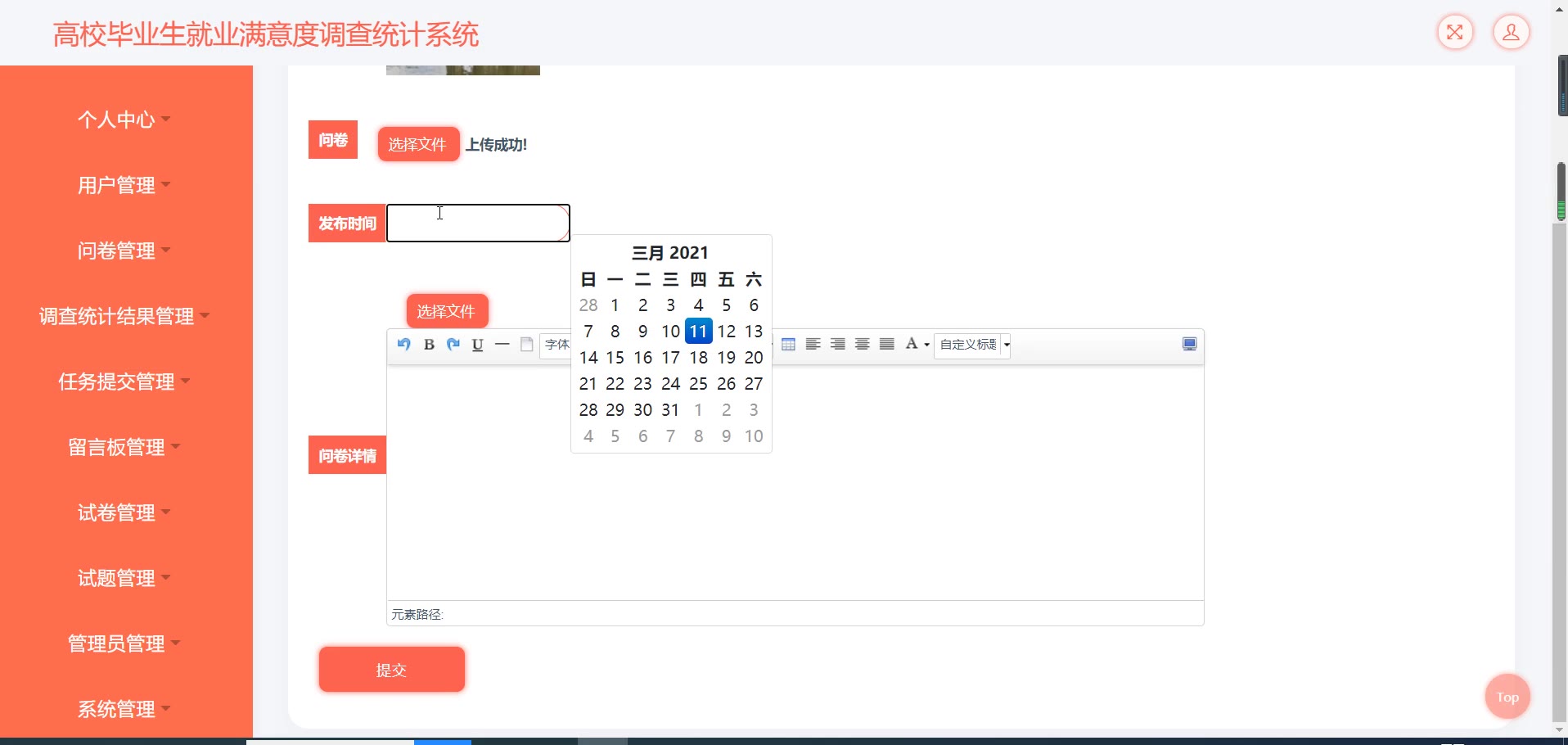Pick day 20 in the March calendar

pos(754,358)
